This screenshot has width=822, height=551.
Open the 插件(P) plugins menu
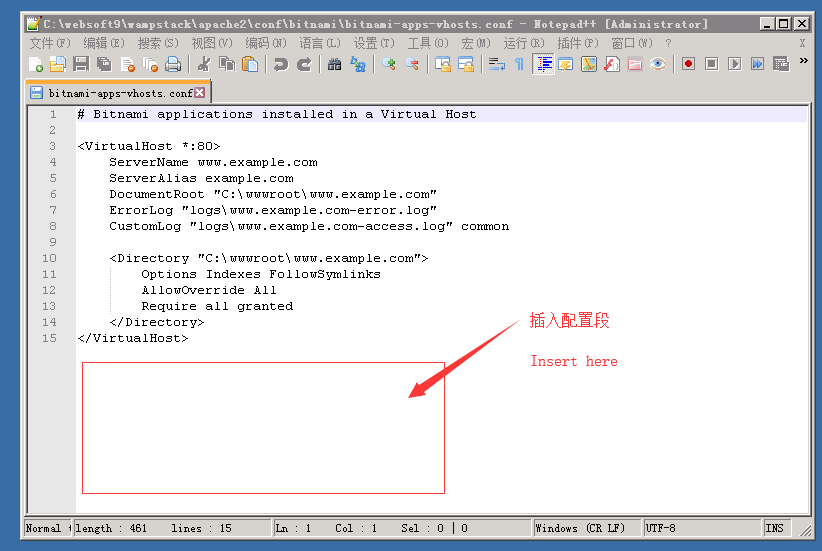pyautogui.click(x=578, y=43)
